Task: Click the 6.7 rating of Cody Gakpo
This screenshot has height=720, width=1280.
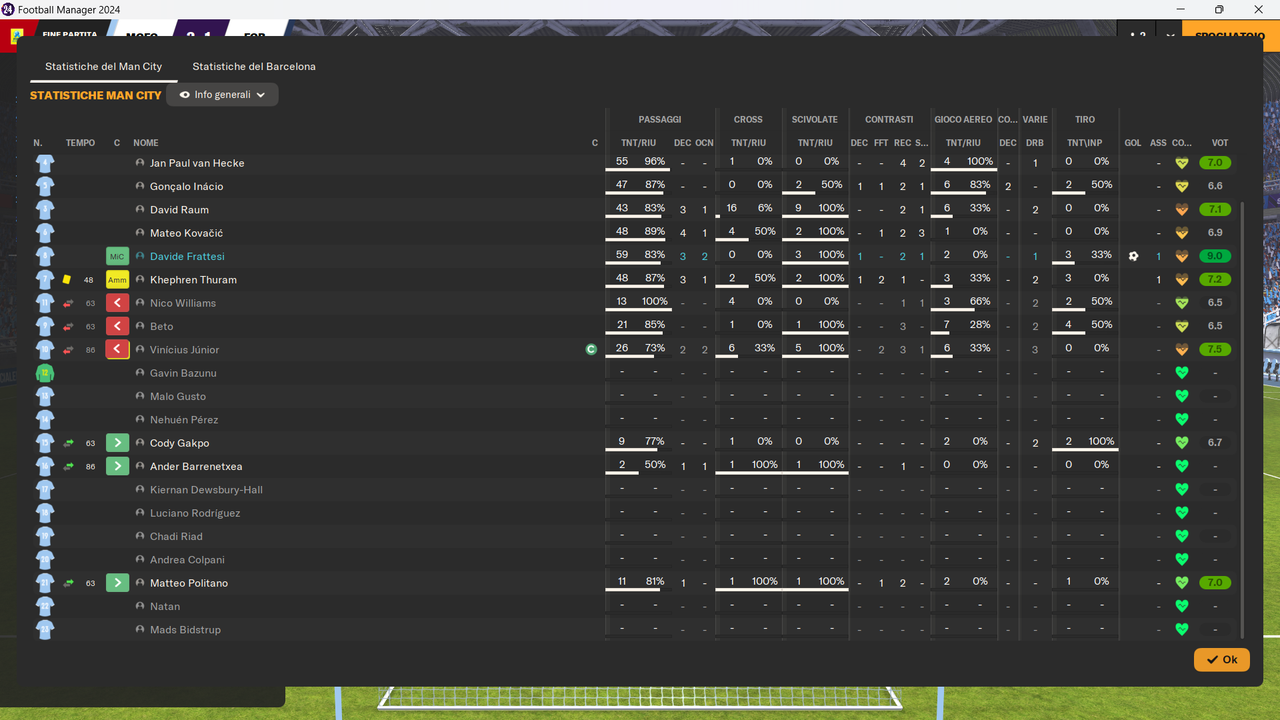Action: (x=1215, y=443)
